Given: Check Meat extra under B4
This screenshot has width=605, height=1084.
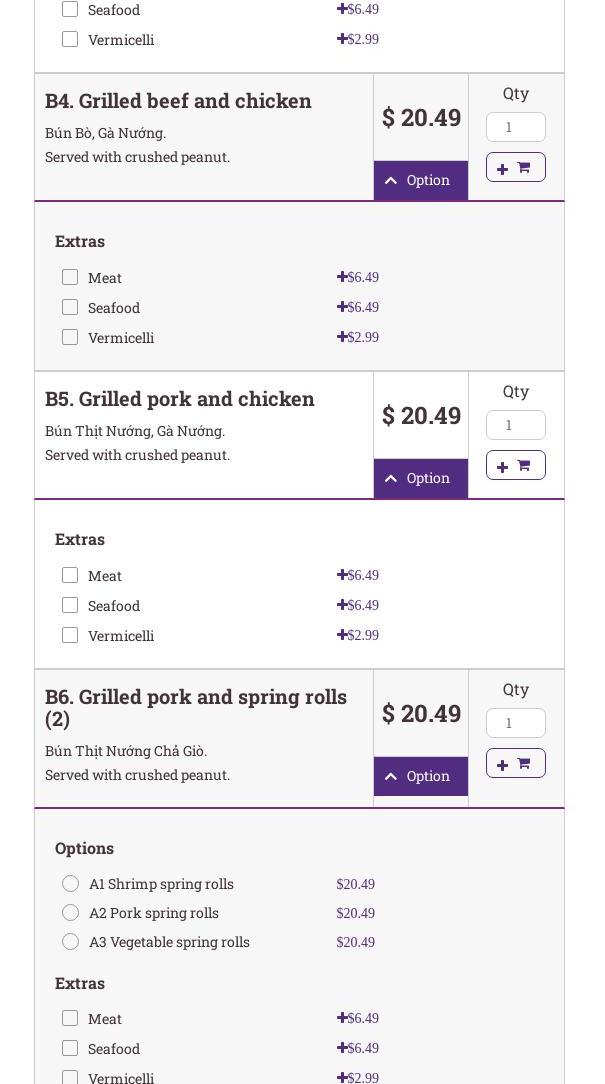Looking at the screenshot, I should 70,277.
